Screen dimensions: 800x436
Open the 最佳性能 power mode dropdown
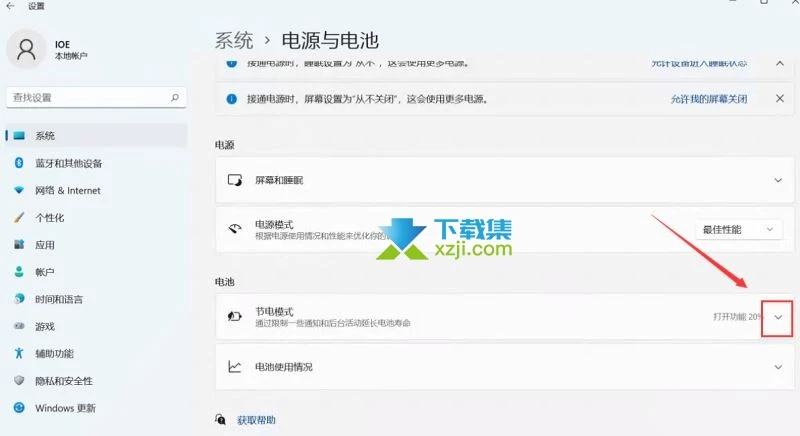pyautogui.click(x=738, y=229)
